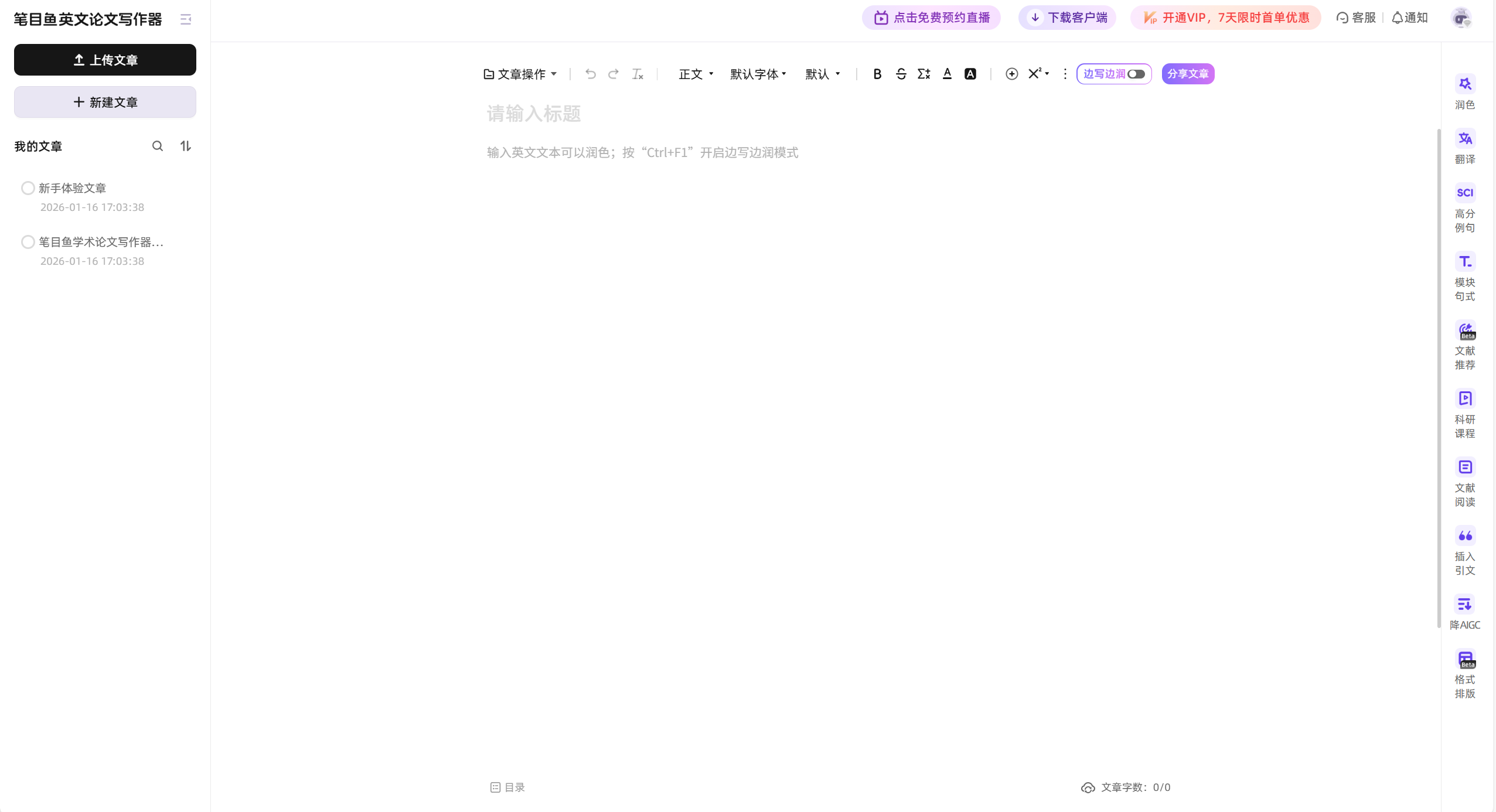Open the font color picker
Screen dimensions: 1496x812
[x=947, y=74]
